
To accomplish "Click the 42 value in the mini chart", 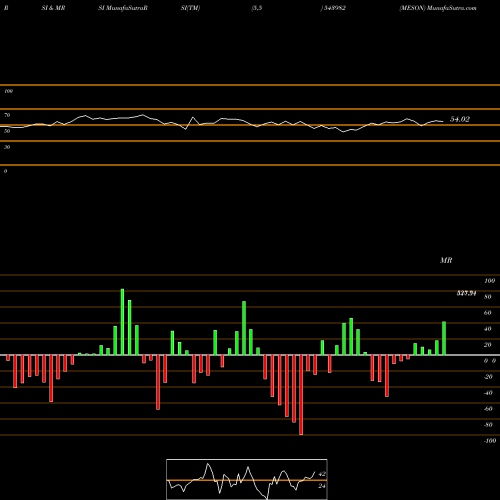I will coord(322,474).
